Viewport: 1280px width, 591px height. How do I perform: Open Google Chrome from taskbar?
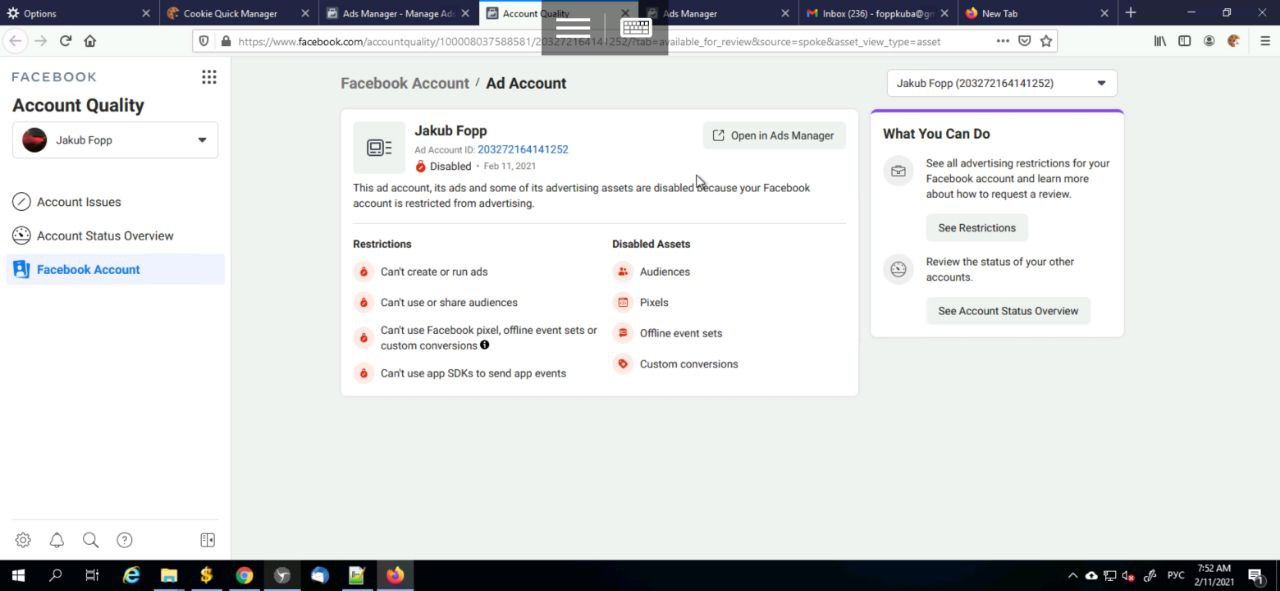(x=244, y=575)
